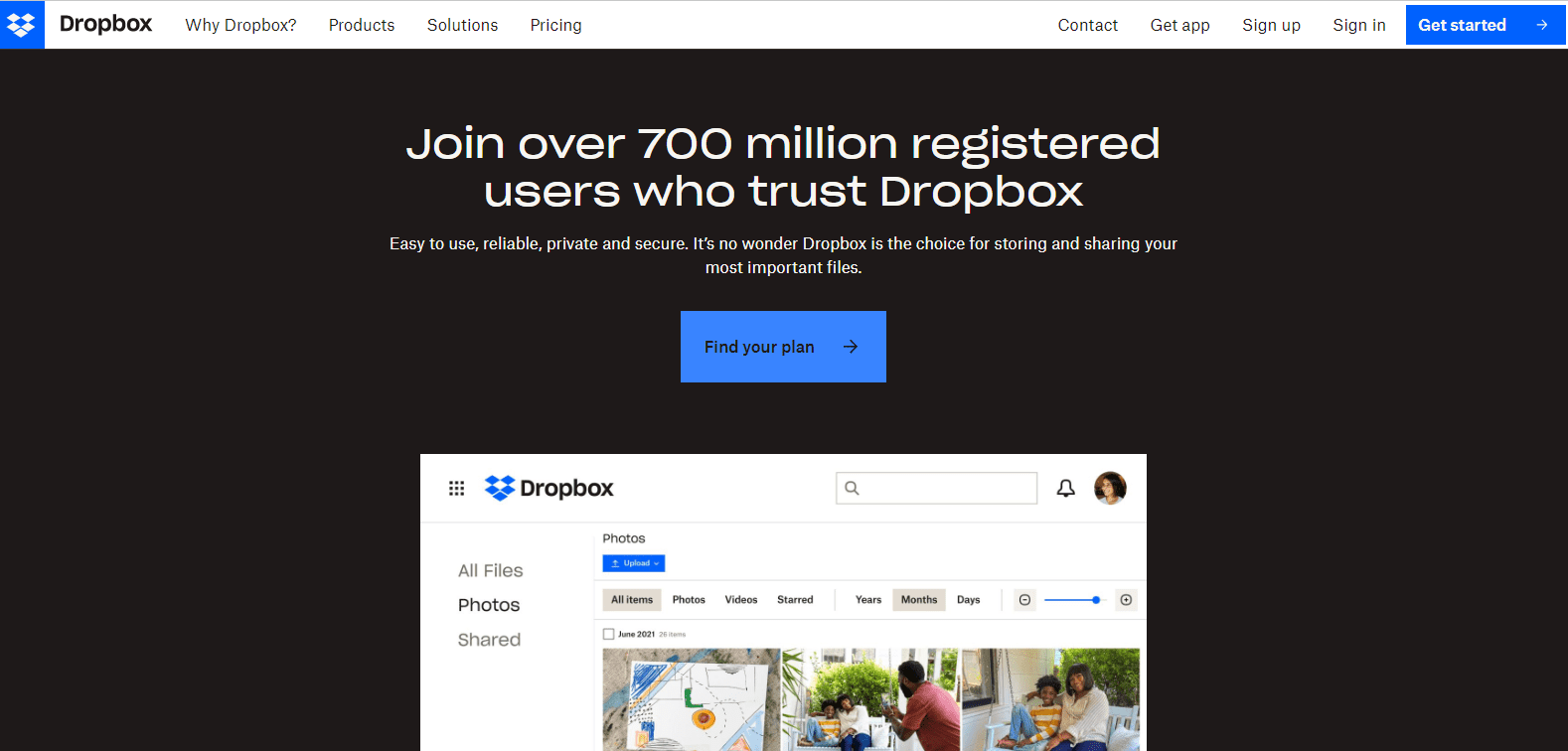Open the Products menu
The width and height of the screenshot is (1568, 751).
(362, 25)
